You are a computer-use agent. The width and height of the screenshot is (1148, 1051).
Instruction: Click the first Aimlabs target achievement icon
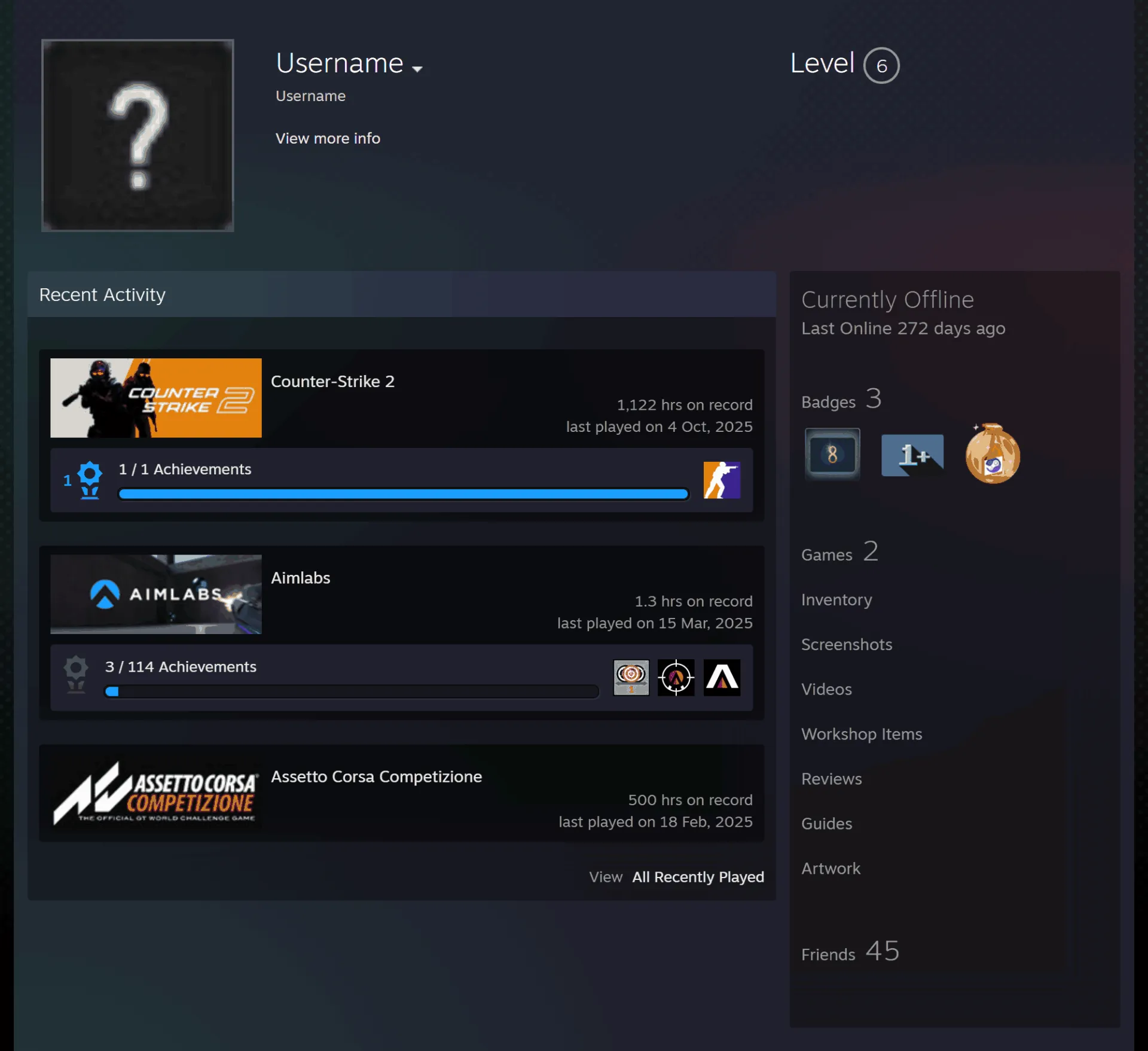click(x=631, y=677)
